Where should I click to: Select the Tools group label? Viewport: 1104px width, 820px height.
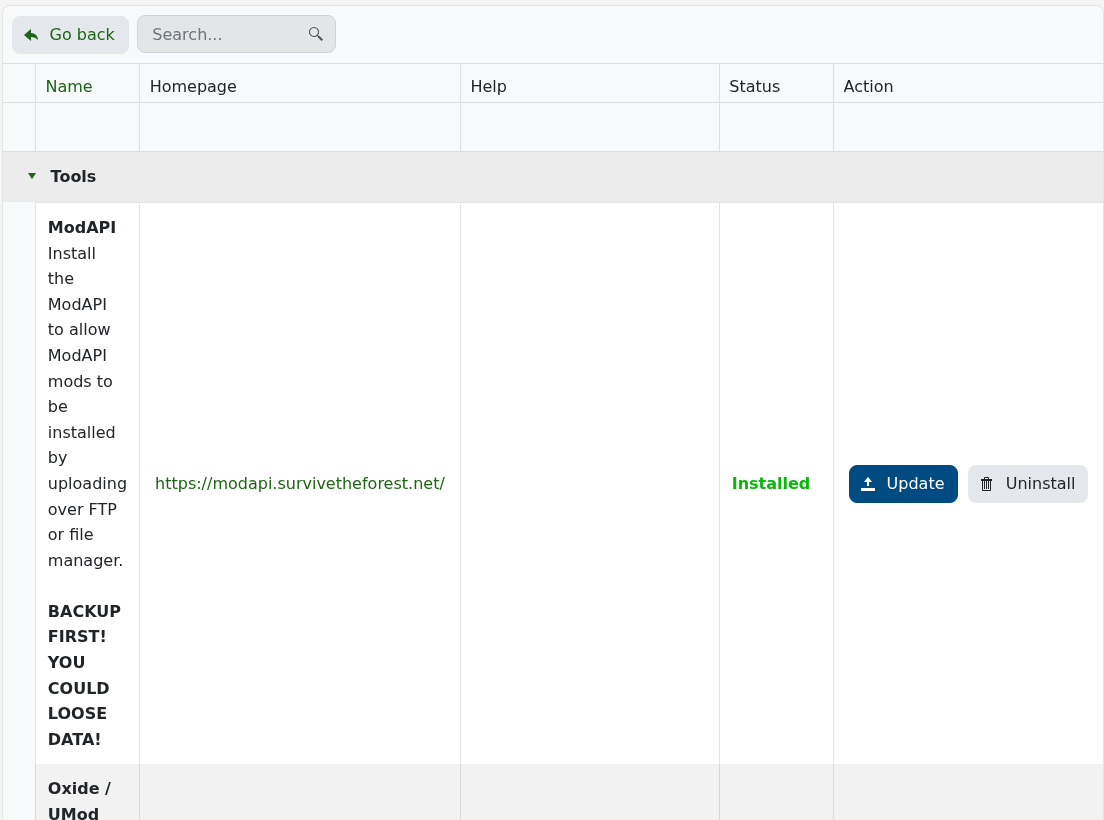[73, 176]
